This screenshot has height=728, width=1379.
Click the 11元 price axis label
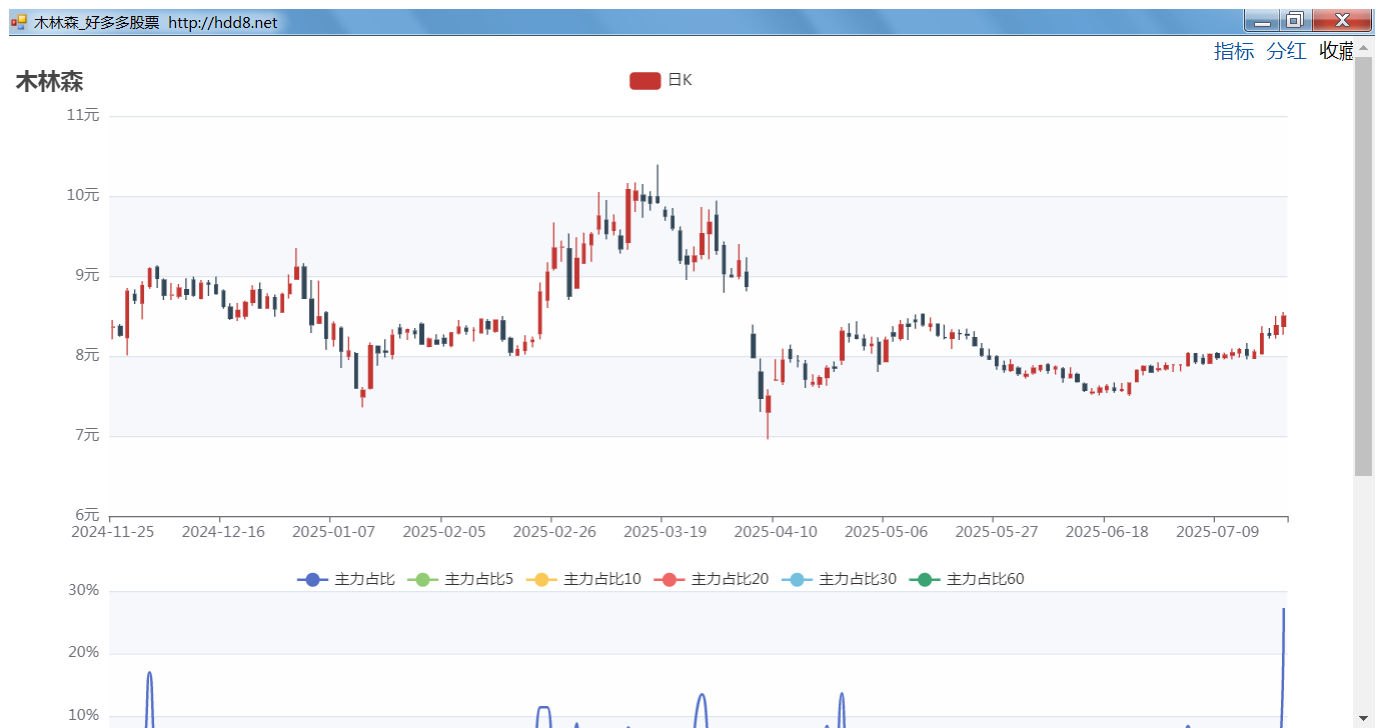83,115
